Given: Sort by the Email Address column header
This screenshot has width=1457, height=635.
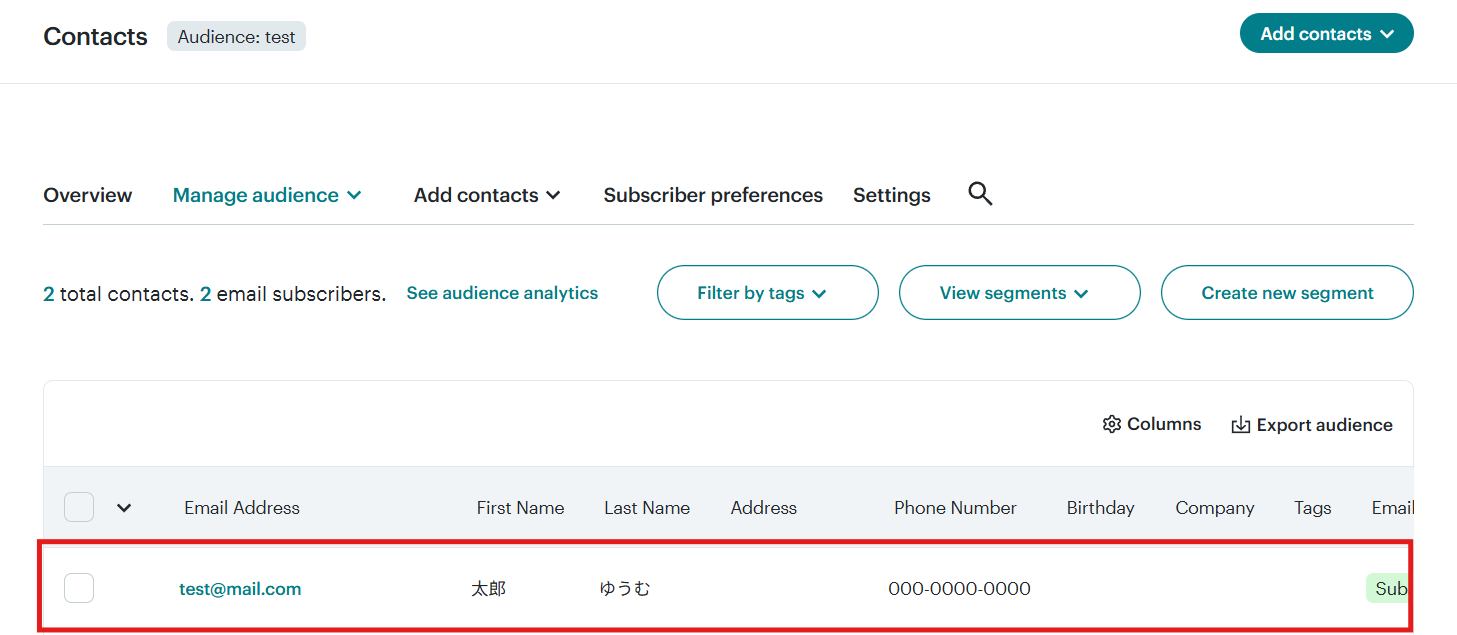Looking at the screenshot, I should pyautogui.click(x=242, y=508).
